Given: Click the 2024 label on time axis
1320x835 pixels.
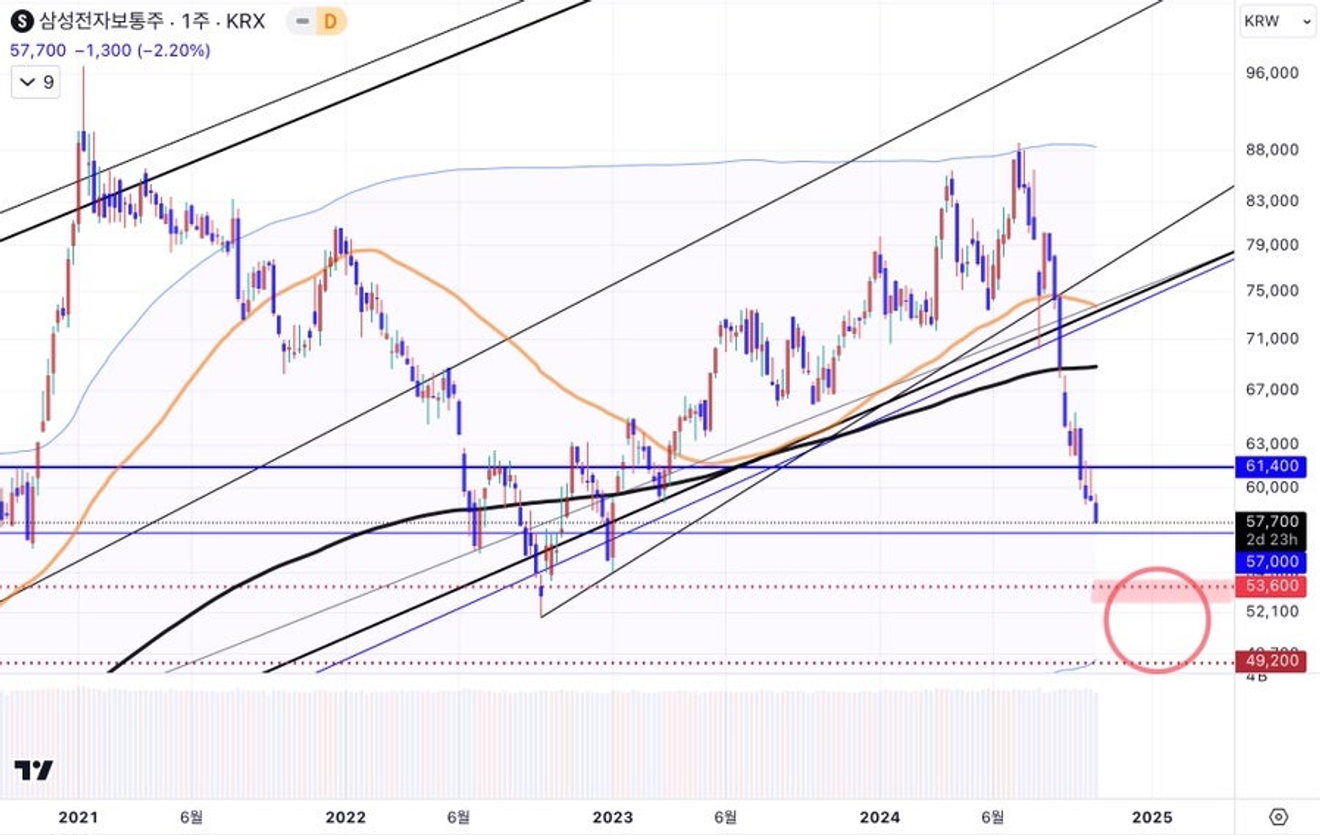Looking at the screenshot, I should (881, 816).
